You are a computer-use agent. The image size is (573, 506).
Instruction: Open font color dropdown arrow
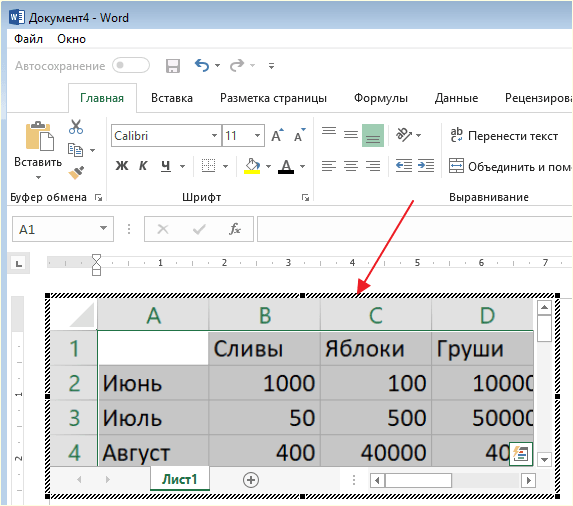(303, 167)
